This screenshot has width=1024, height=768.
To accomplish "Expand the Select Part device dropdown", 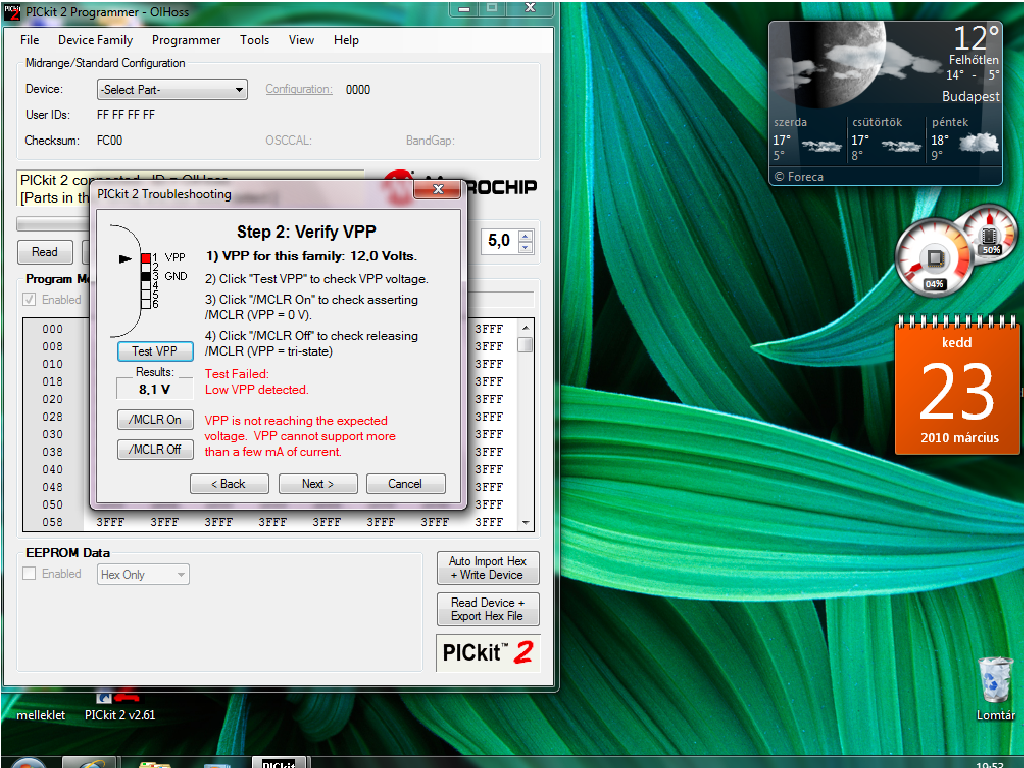I will [x=172, y=89].
